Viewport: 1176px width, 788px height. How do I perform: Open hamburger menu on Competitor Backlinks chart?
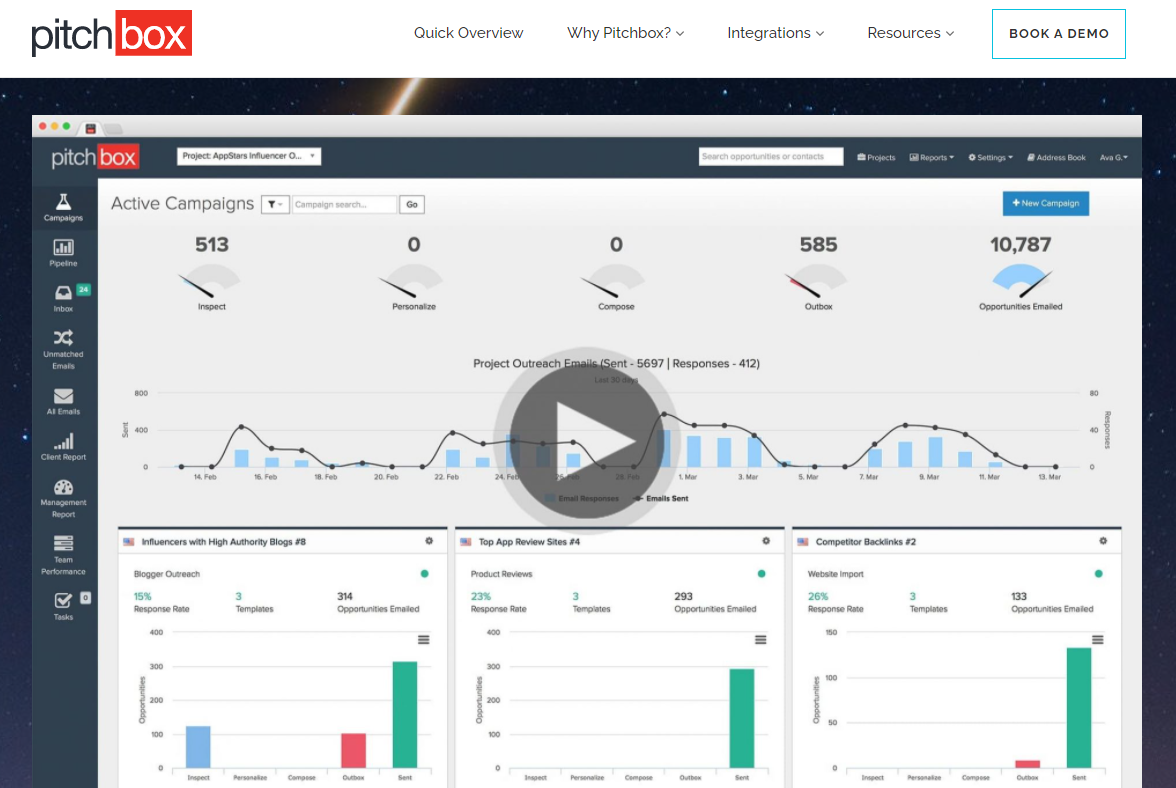pos(1097,640)
